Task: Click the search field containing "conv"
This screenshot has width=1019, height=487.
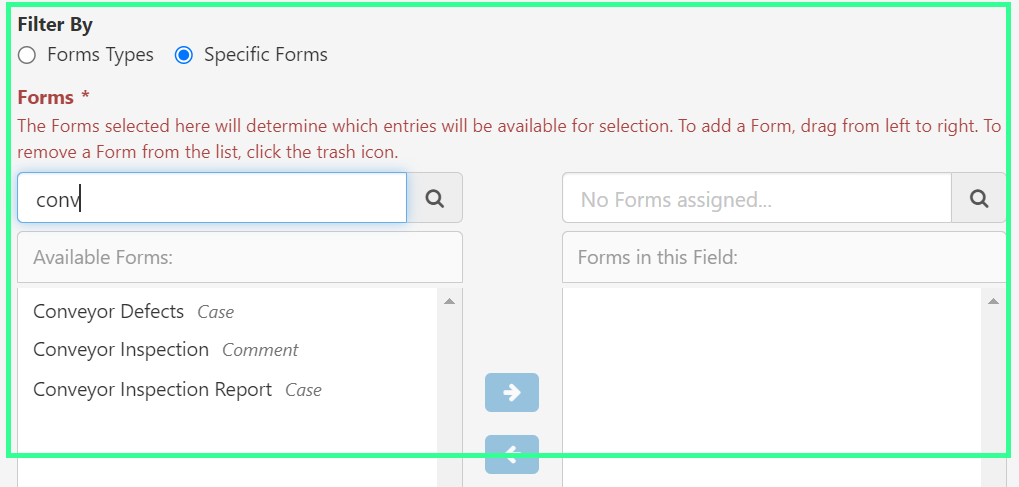Action: click(211, 198)
